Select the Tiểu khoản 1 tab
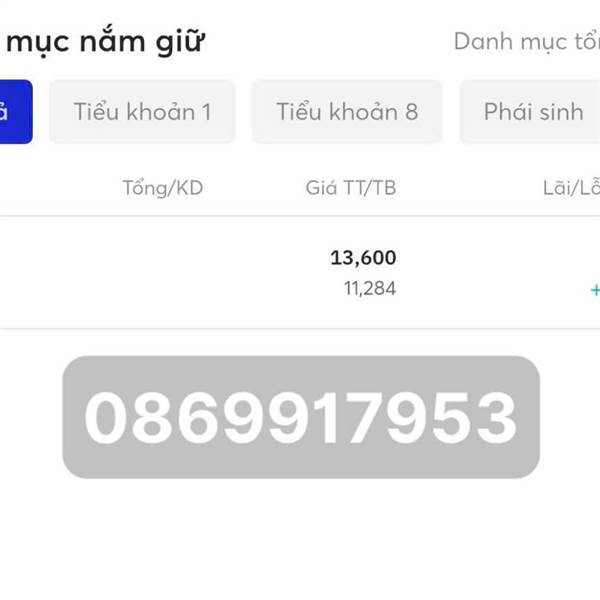 coord(142,112)
